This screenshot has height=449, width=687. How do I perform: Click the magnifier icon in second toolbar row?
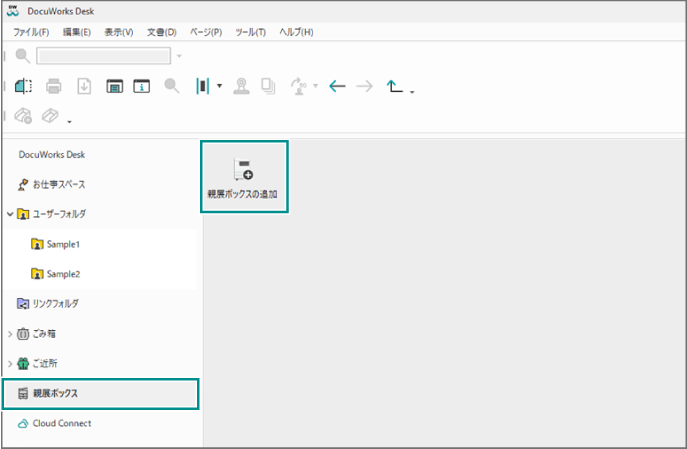[172, 86]
